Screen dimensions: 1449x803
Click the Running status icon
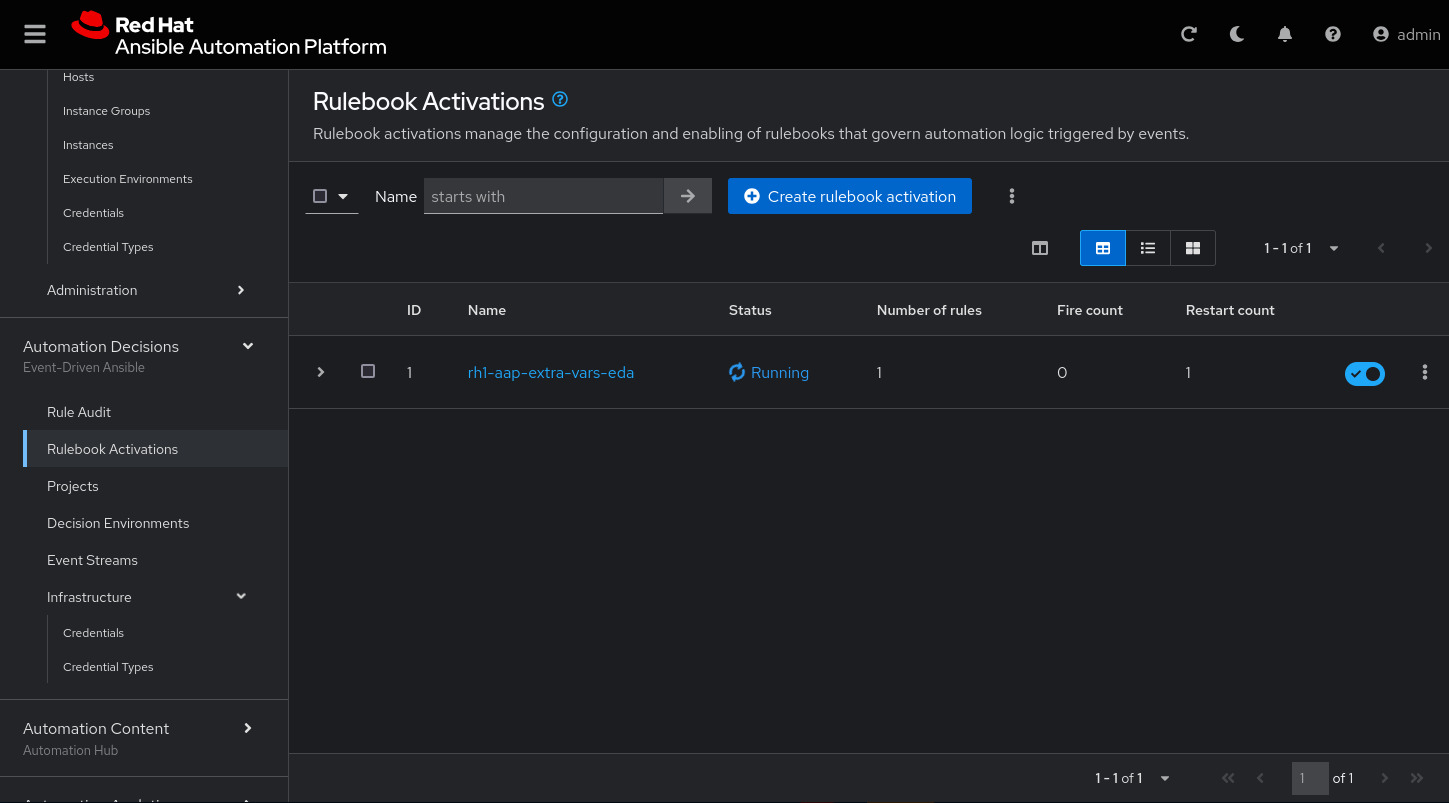(x=737, y=372)
